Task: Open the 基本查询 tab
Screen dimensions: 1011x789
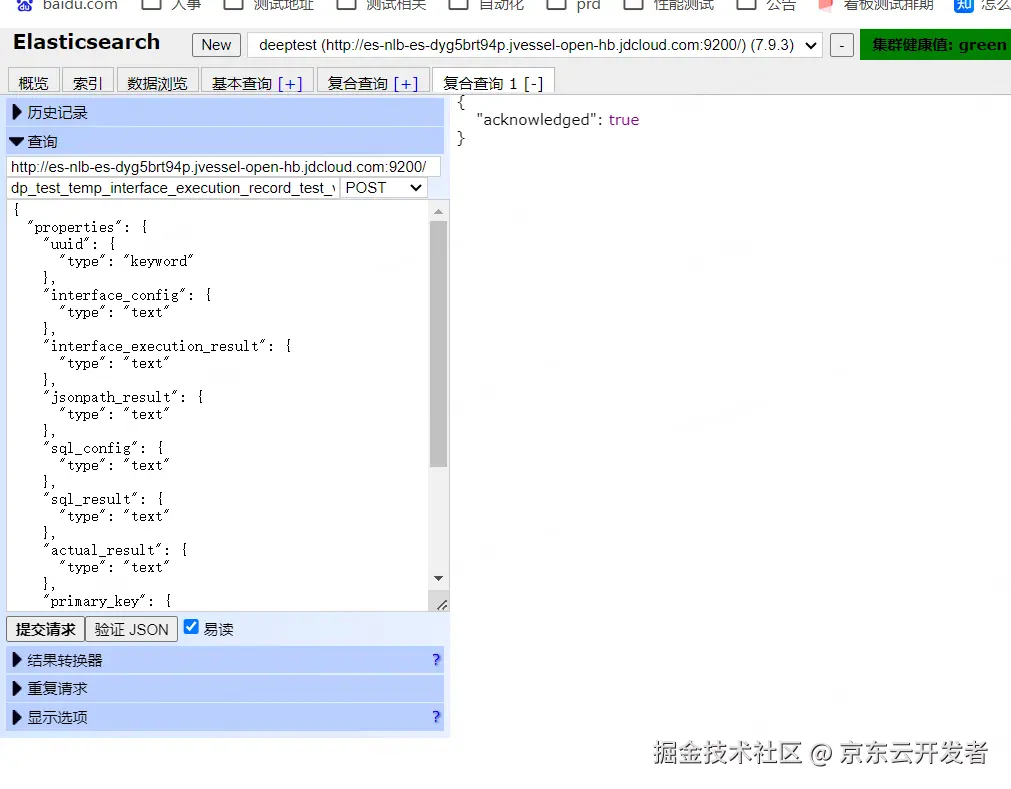Action: [x=242, y=84]
